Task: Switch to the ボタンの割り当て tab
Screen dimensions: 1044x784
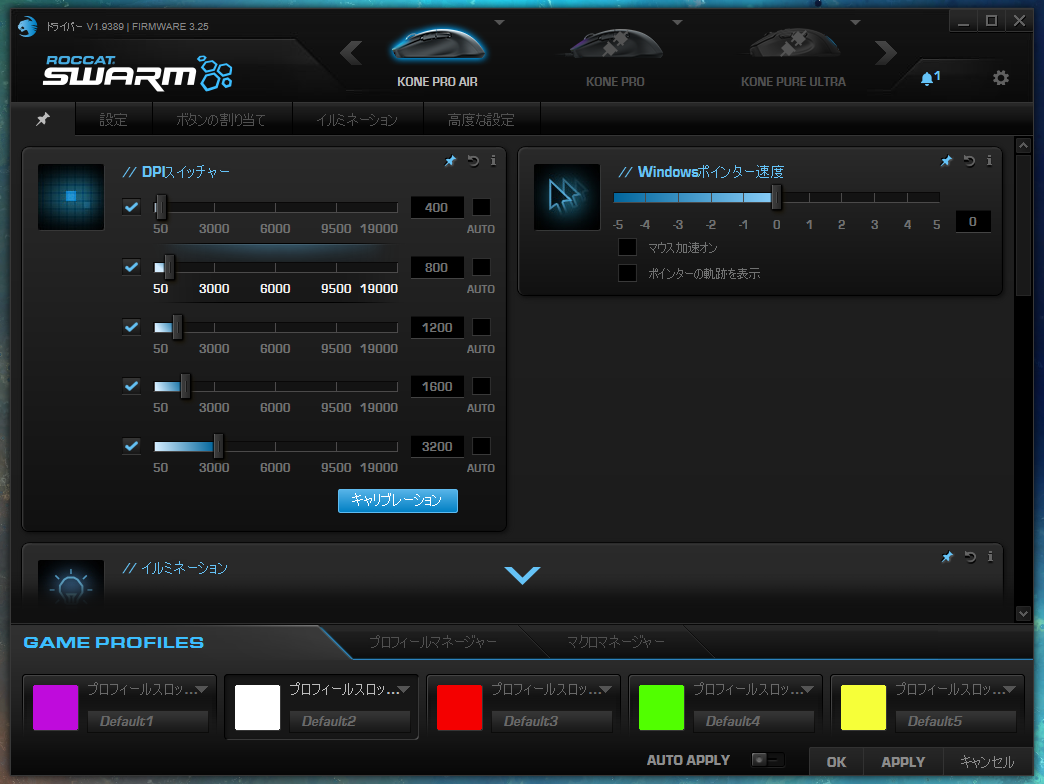Action: [222, 120]
